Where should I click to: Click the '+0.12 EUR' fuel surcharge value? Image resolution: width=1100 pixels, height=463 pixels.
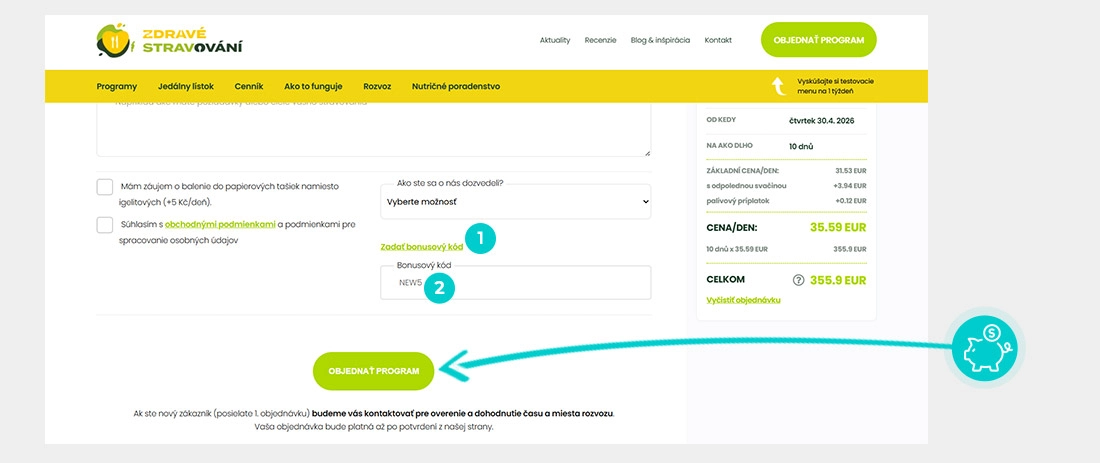point(850,201)
